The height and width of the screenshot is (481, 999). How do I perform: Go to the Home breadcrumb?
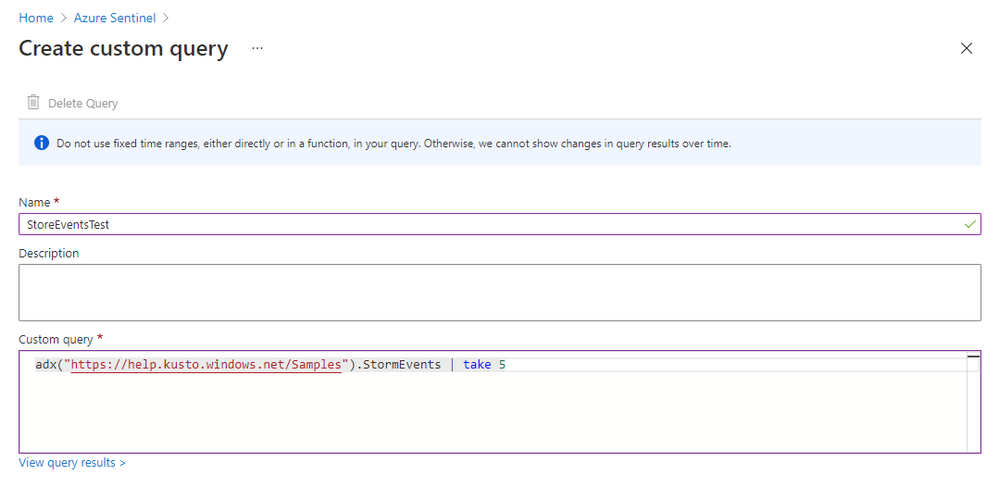point(36,18)
